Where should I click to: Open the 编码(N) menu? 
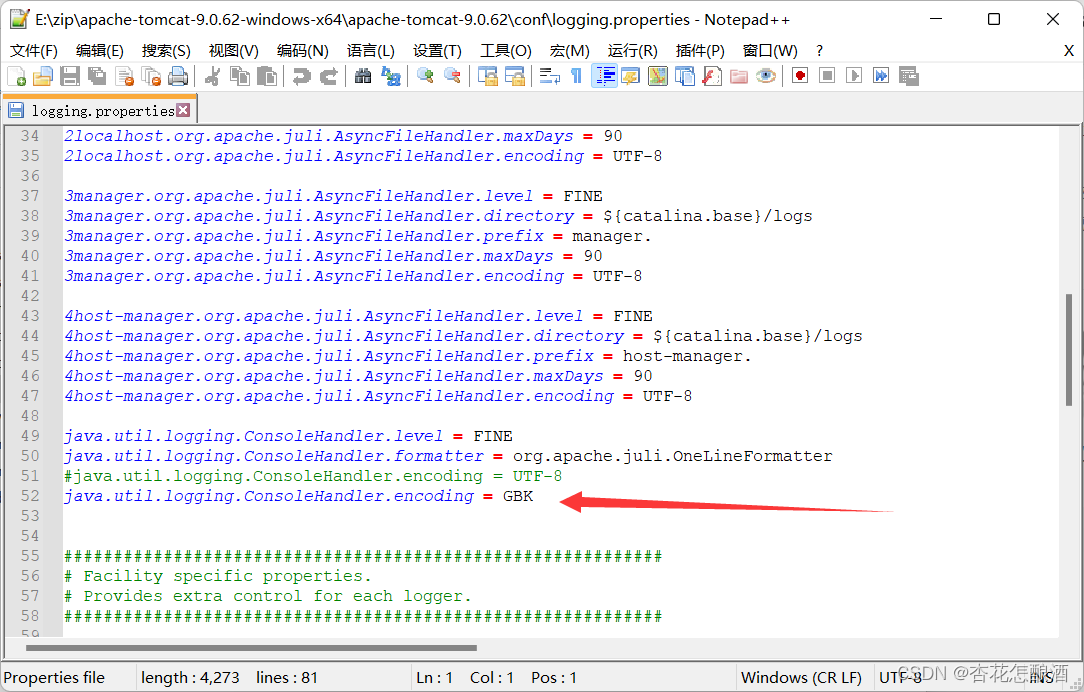click(304, 50)
